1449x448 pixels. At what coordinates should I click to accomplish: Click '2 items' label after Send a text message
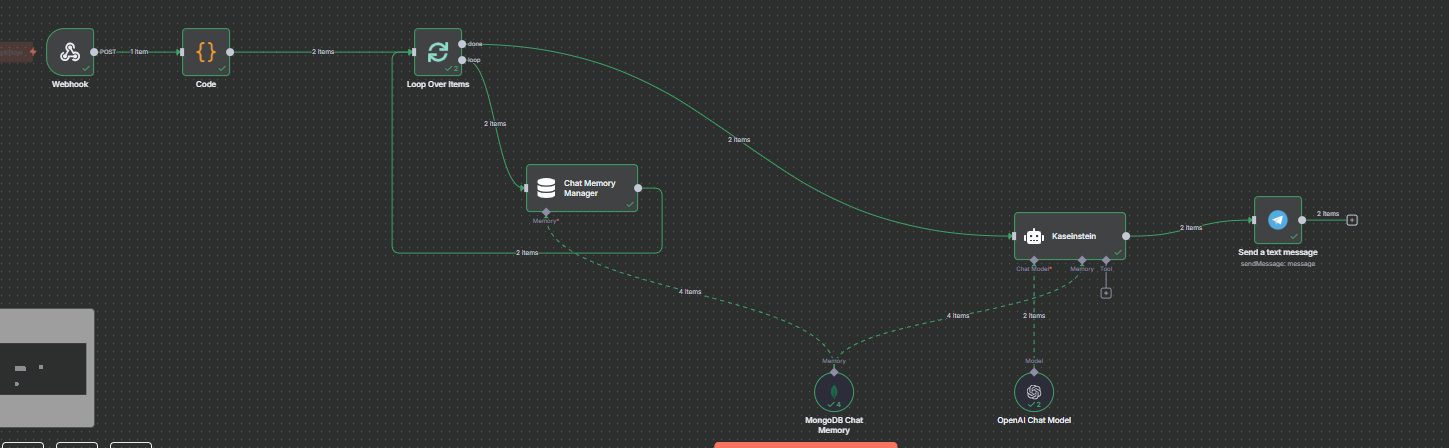(1327, 214)
